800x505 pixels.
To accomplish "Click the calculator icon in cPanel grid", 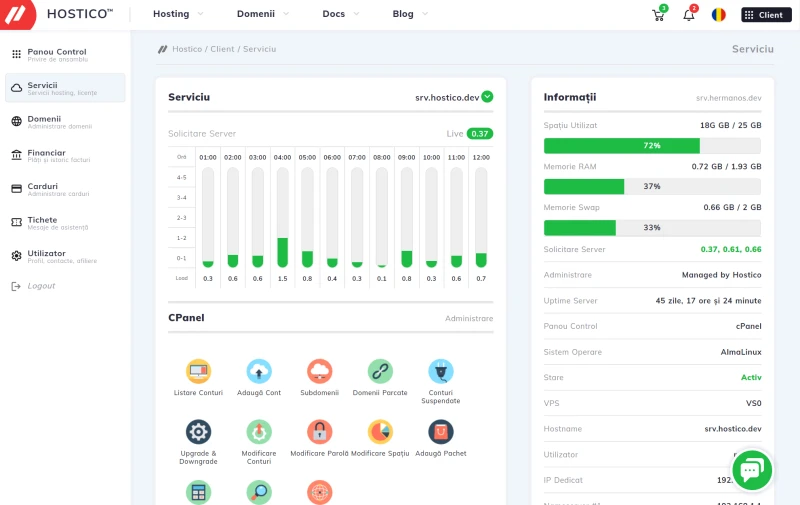I will pos(198,492).
